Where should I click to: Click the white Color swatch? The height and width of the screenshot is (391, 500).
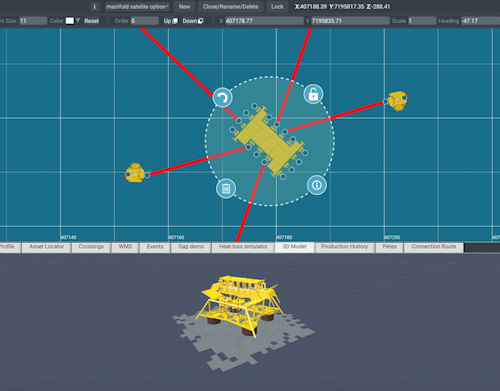[x=70, y=21]
